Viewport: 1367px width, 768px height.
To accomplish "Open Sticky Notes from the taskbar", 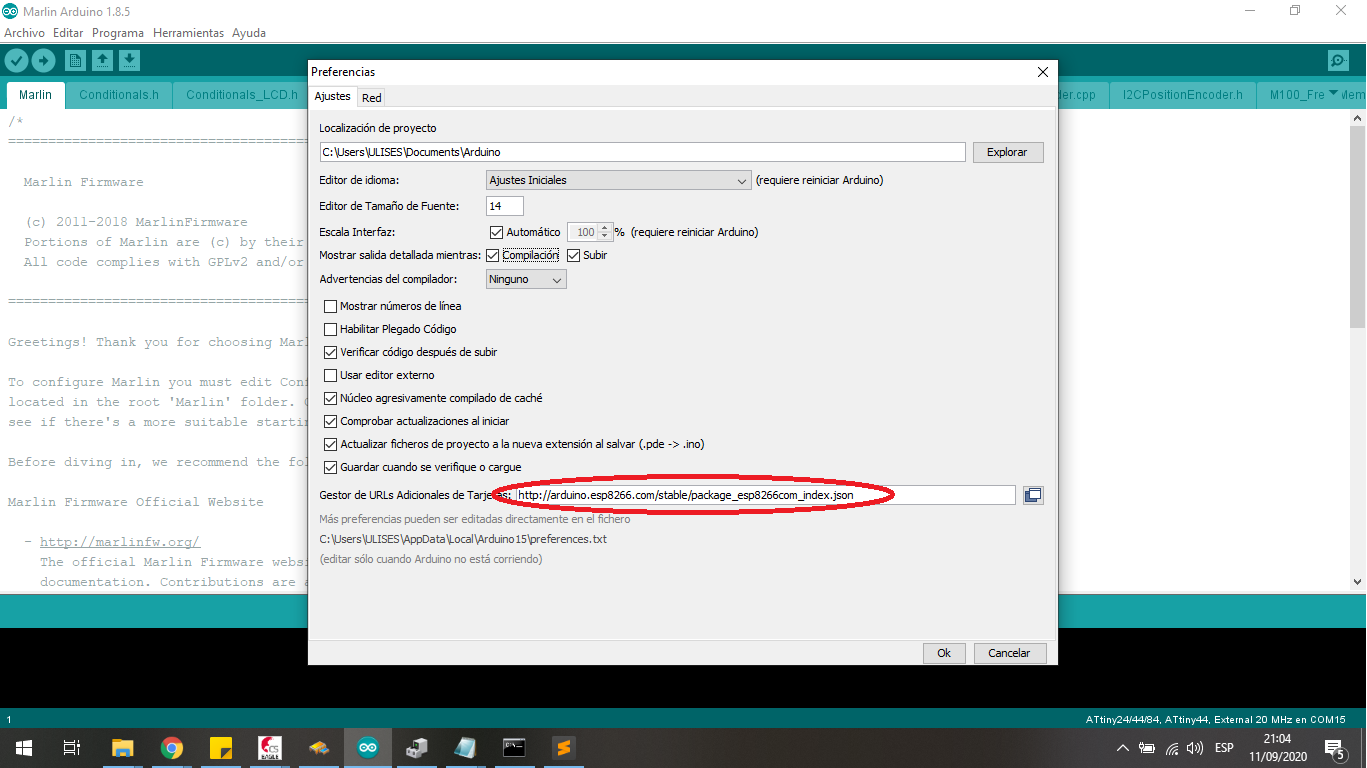I will [x=221, y=748].
